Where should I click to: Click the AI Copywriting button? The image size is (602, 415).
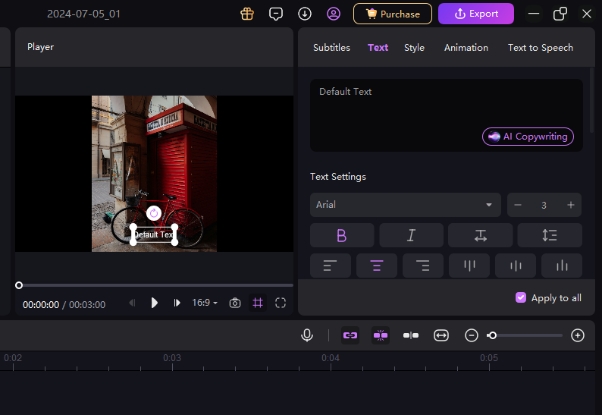click(528, 137)
